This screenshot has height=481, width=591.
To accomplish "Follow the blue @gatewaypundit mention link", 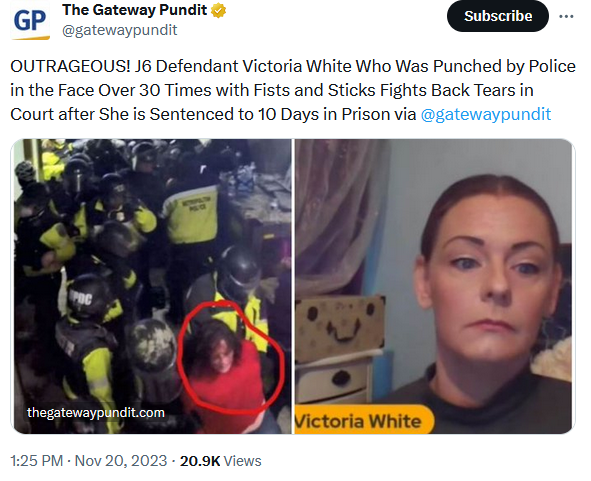I will point(485,114).
